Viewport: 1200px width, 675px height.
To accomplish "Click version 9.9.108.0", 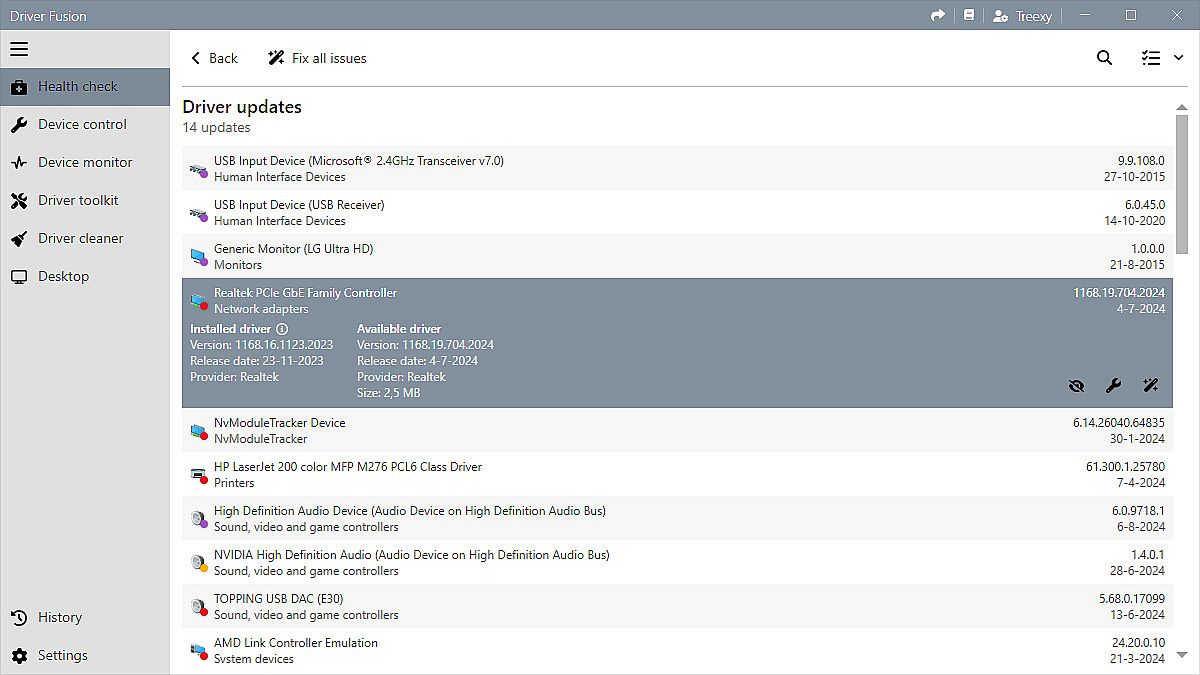I will 1141,161.
